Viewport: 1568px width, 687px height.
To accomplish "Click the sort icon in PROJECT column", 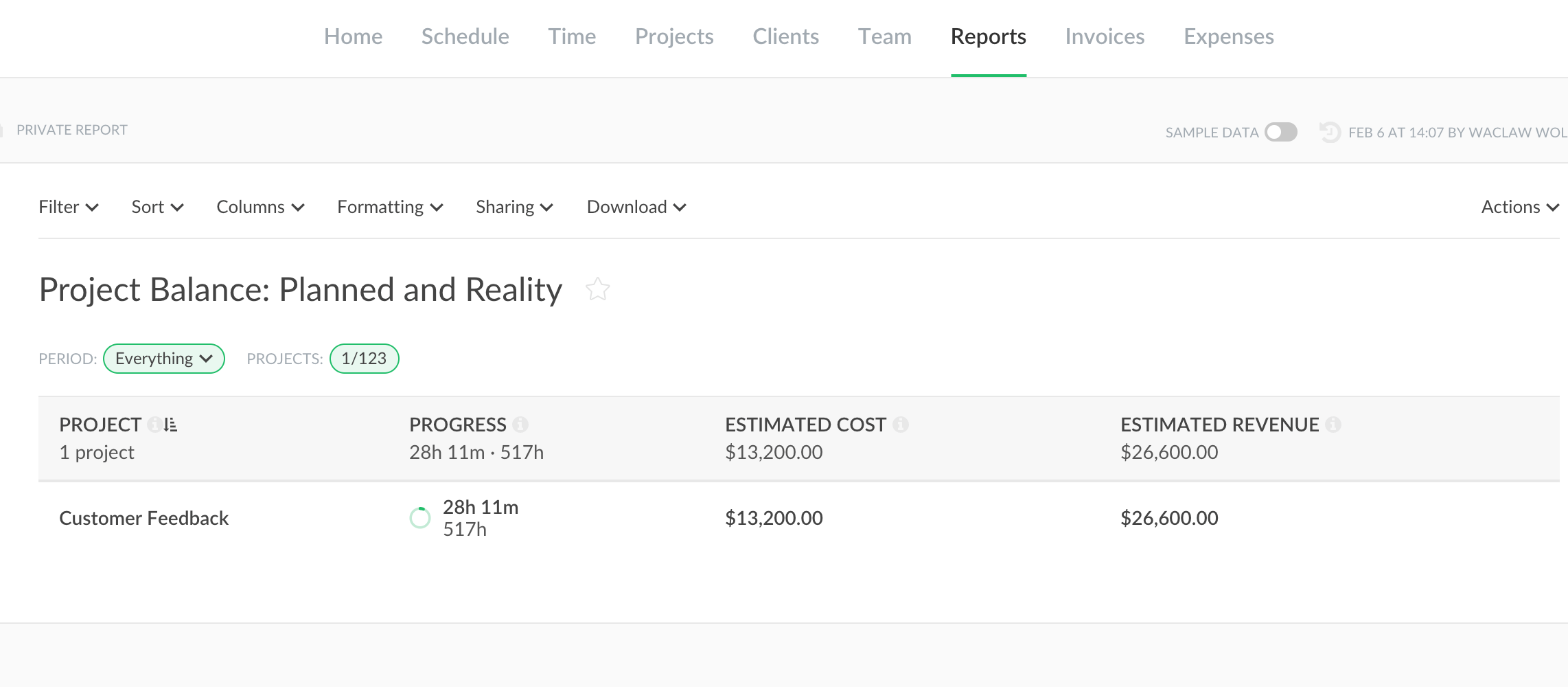I will [171, 425].
